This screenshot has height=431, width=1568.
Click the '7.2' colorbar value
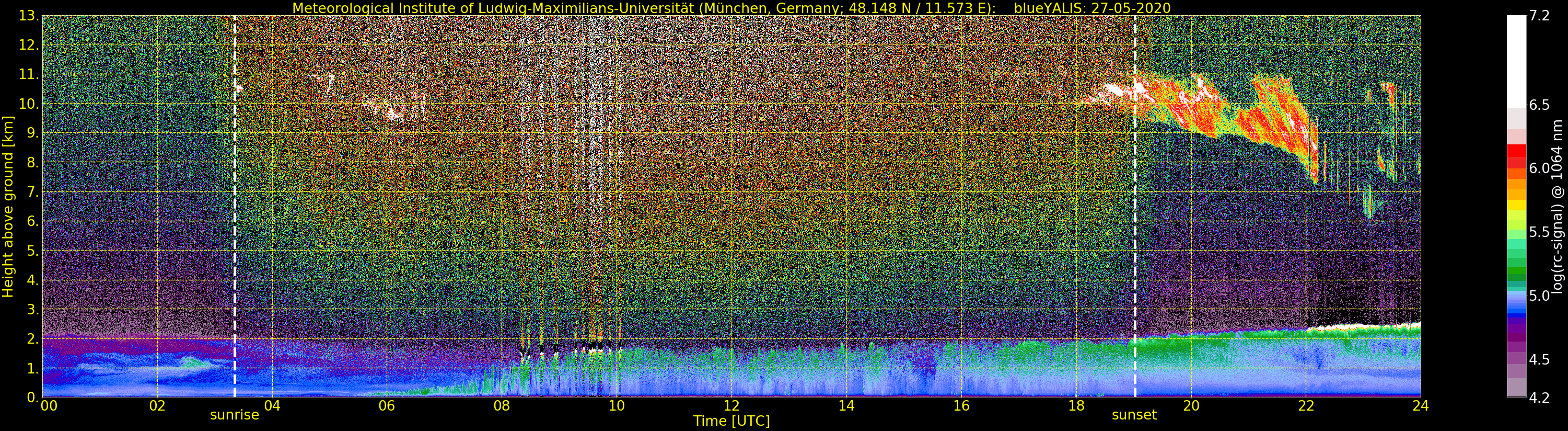(x=1539, y=16)
